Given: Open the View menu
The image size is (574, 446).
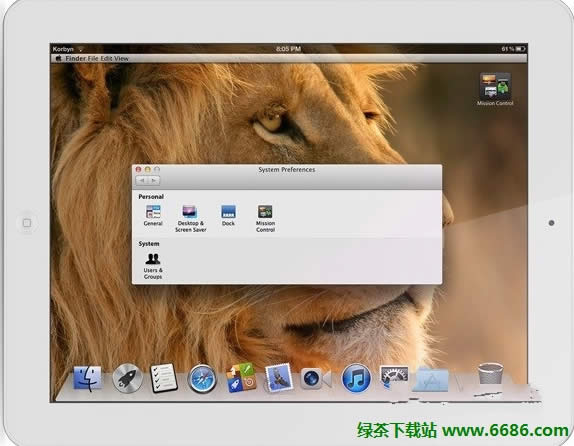Looking at the screenshot, I should pyautogui.click(x=121, y=59).
